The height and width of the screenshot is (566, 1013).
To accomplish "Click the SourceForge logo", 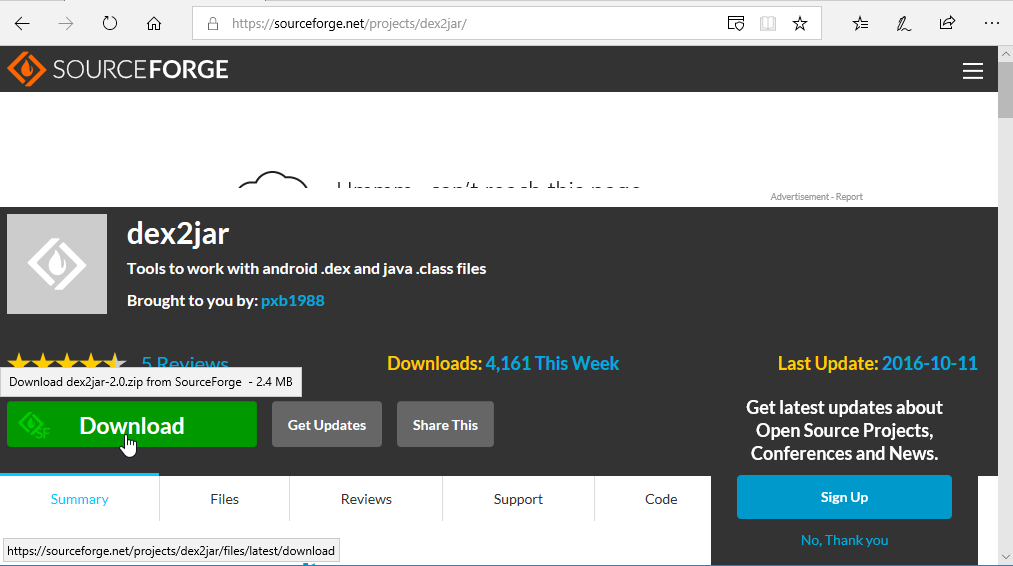I will coord(118,69).
